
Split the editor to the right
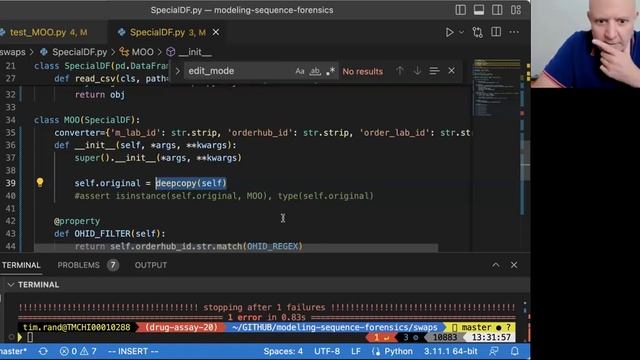pos(496,32)
